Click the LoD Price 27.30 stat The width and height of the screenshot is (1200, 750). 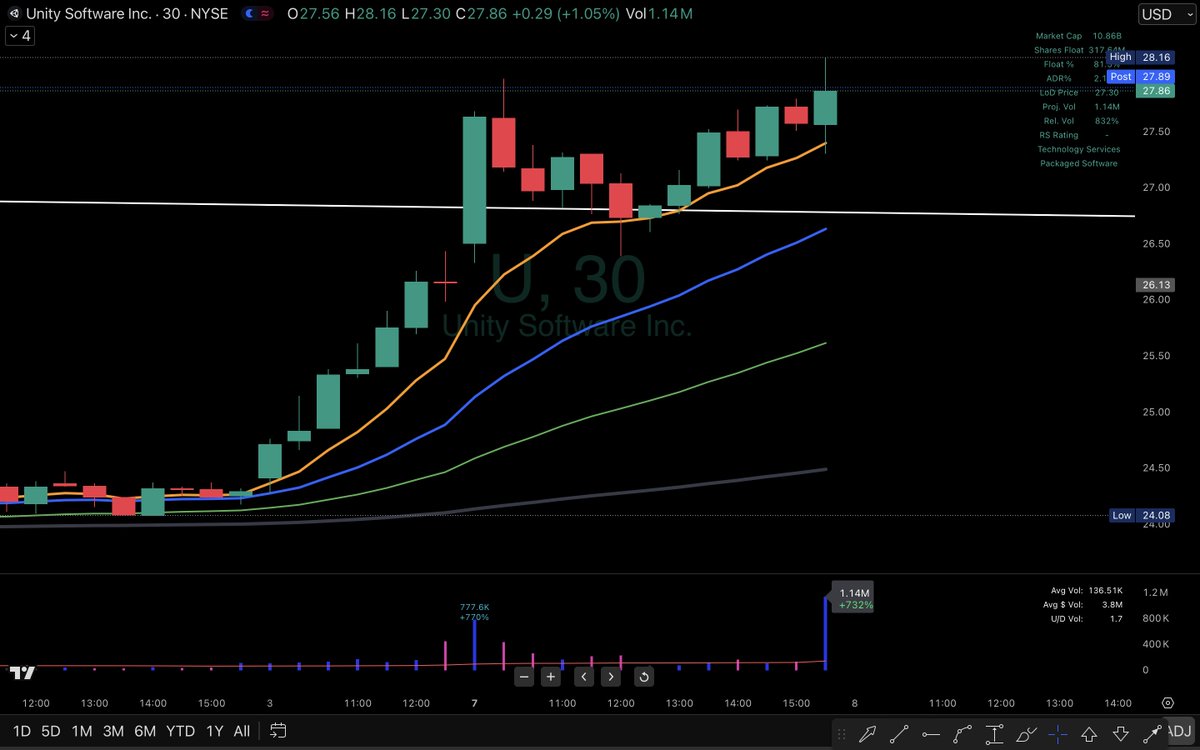pyautogui.click(x=1078, y=92)
